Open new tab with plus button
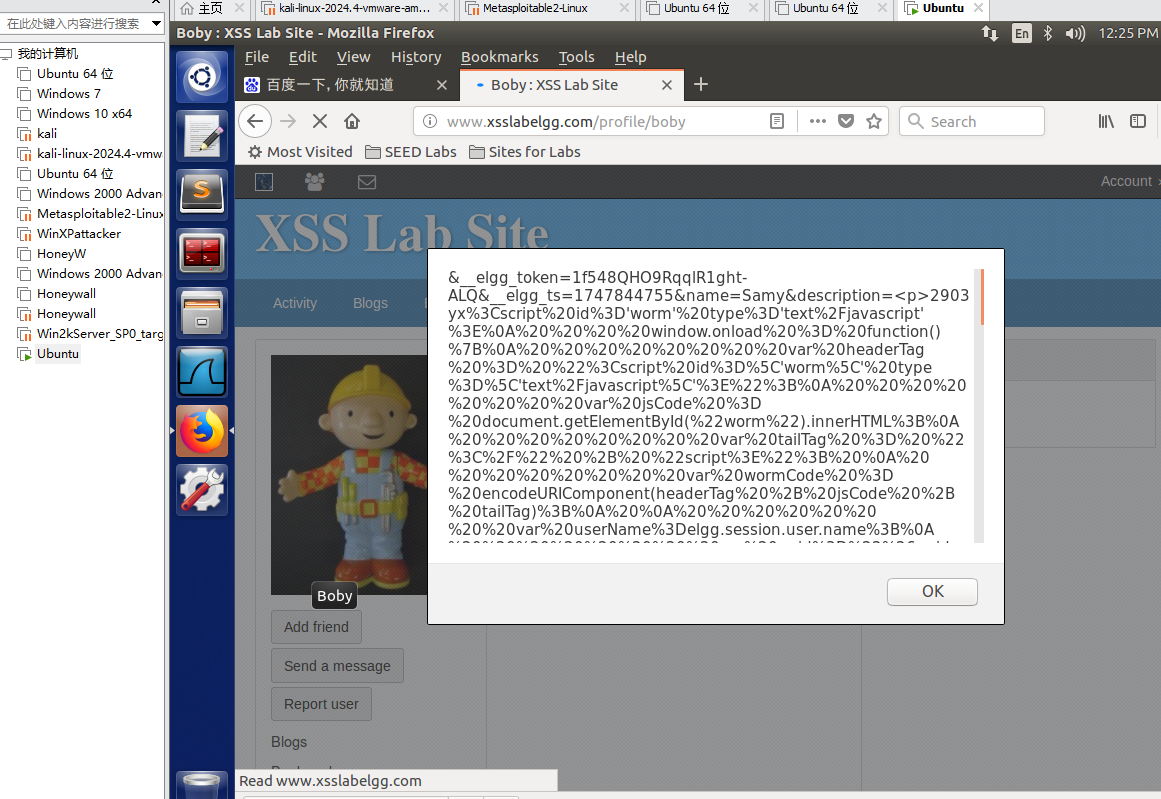Screen dimensions: 1161x799 pyautogui.click(x=700, y=84)
